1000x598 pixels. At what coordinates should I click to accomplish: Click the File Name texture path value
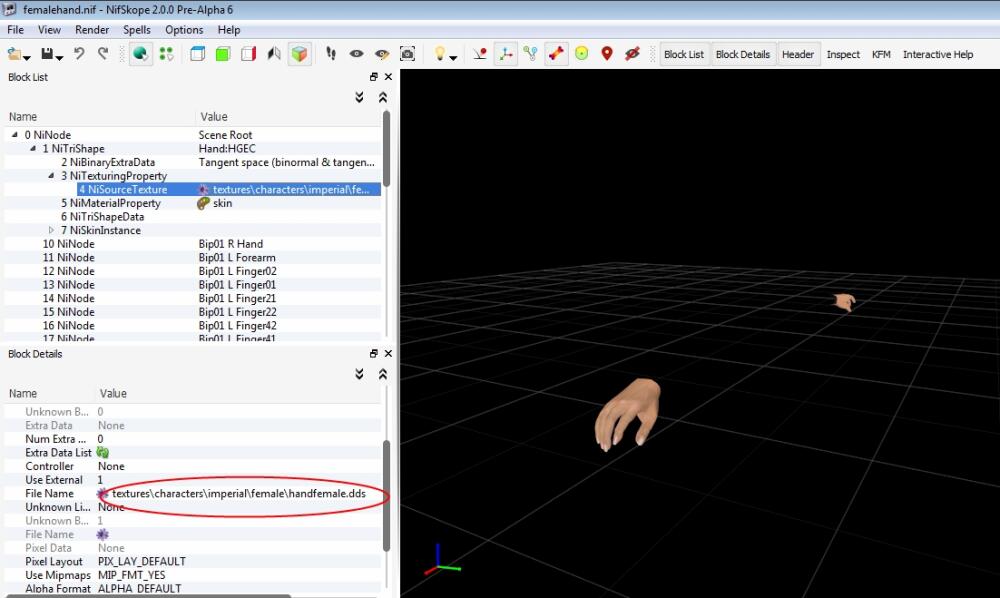pyautogui.click(x=239, y=493)
